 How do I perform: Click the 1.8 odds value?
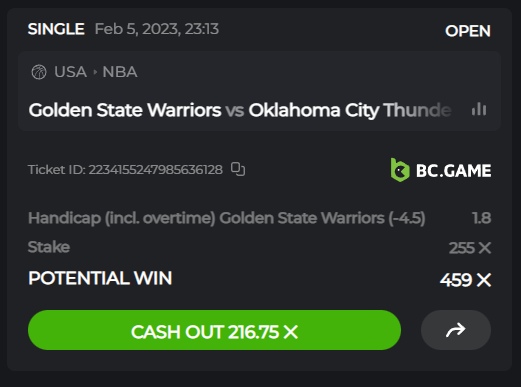pyautogui.click(x=481, y=218)
